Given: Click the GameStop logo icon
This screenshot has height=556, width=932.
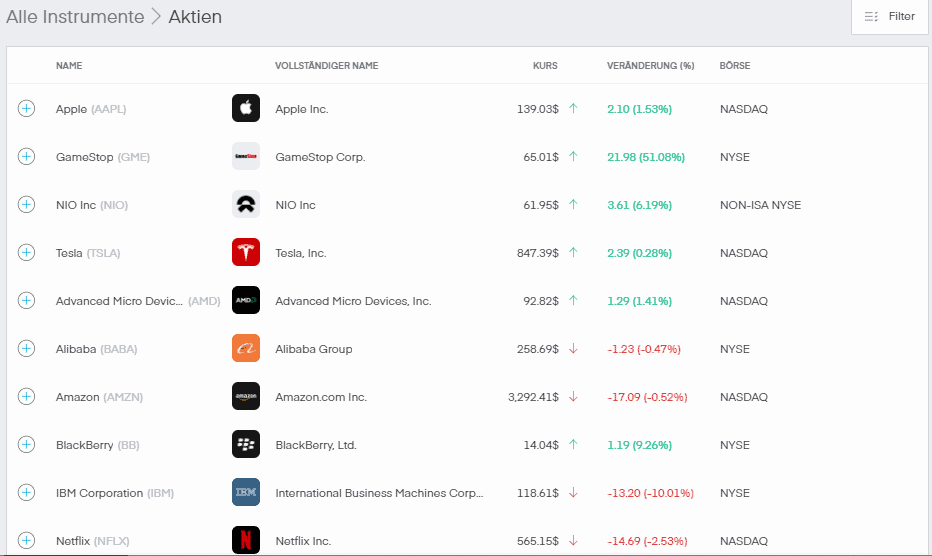Looking at the screenshot, I should (245, 156).
